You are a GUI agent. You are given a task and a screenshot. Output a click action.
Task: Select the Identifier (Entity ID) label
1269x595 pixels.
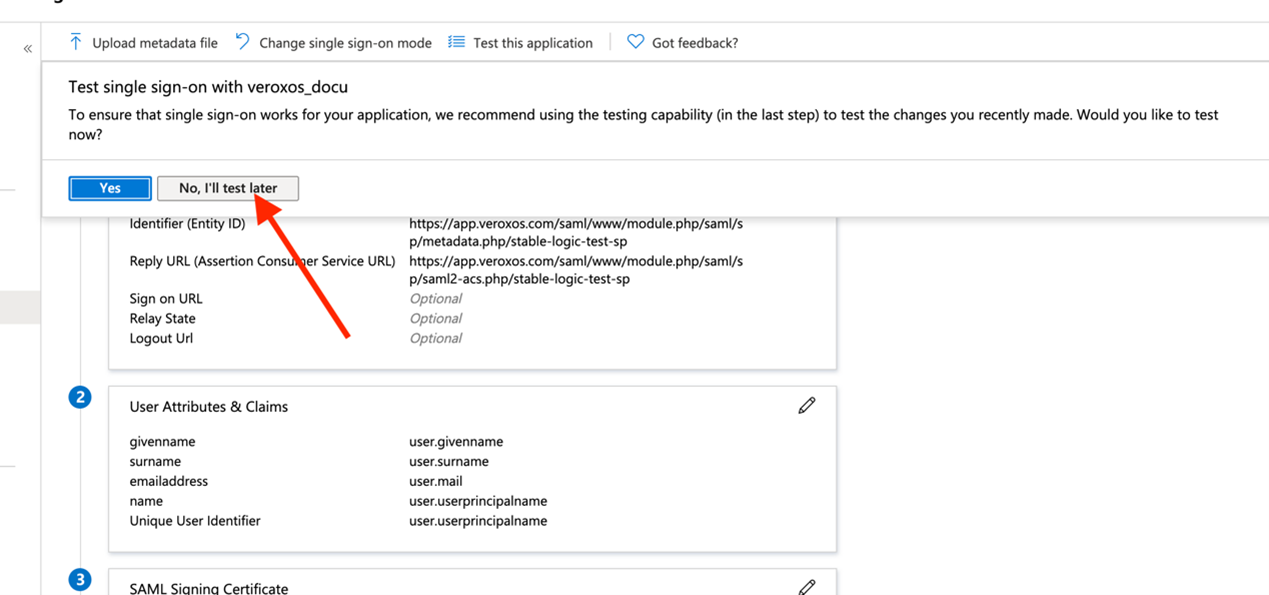[187, 224]
